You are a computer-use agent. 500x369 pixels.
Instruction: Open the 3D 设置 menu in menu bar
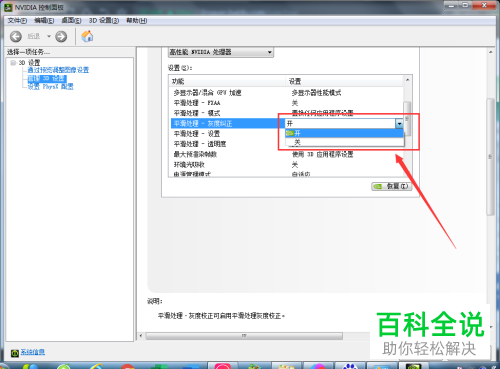click(104, 21)
